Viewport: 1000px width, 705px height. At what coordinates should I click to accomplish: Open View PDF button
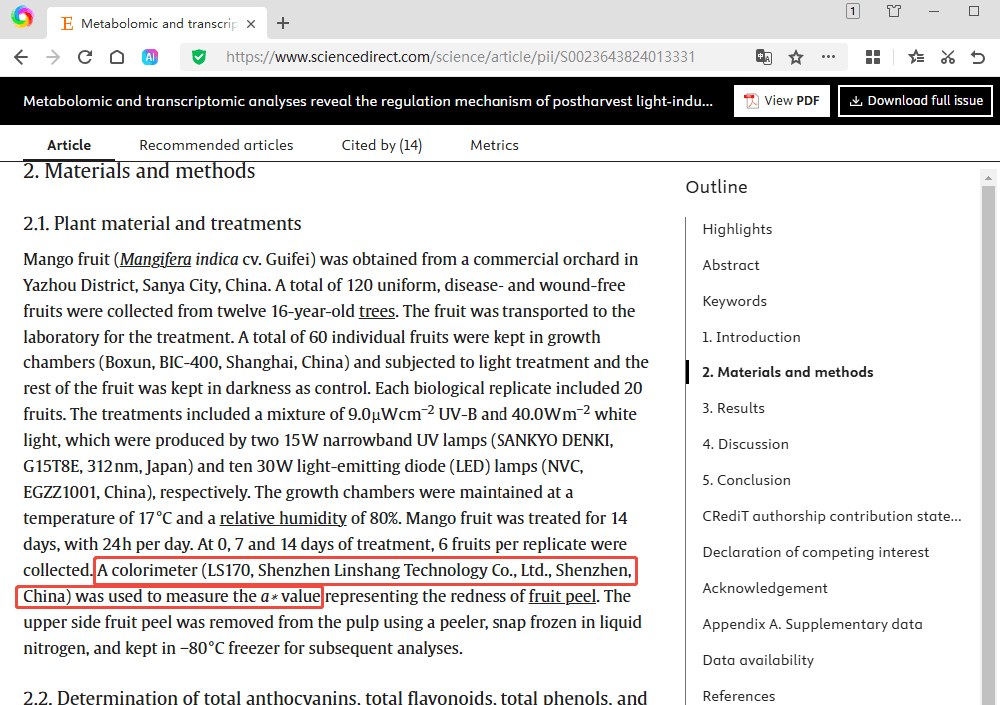pyautogui.click(x=782, y=101)
